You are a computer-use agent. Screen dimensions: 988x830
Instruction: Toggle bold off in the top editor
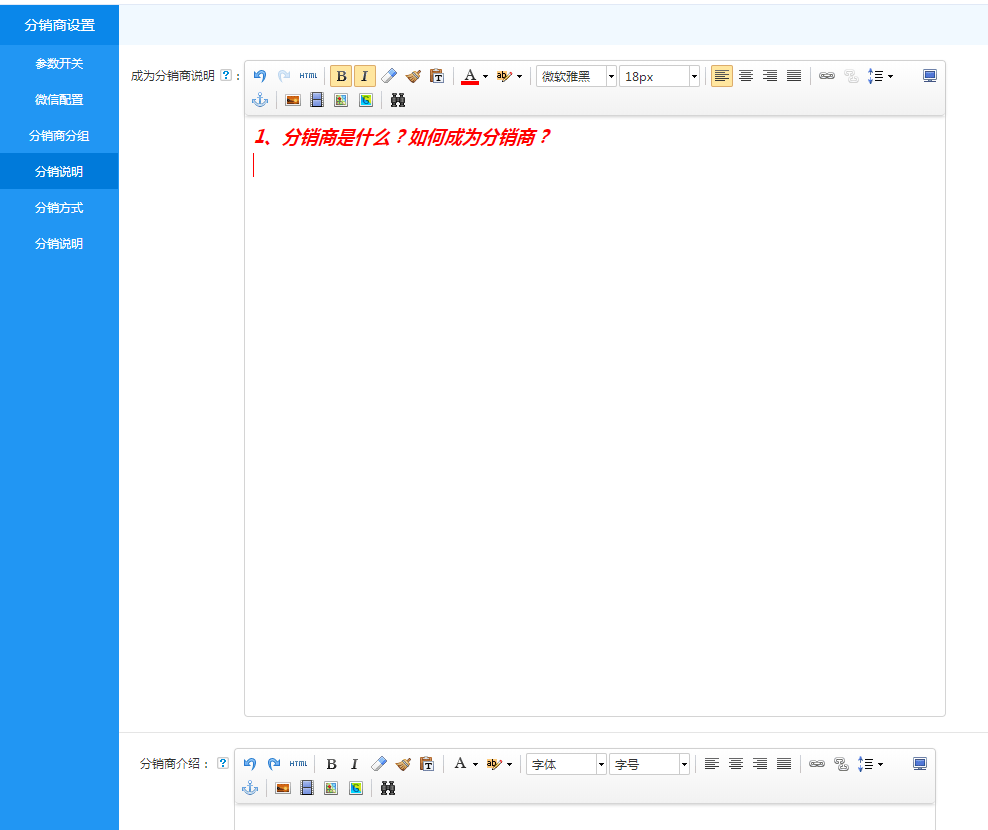[x=341, y=76]
